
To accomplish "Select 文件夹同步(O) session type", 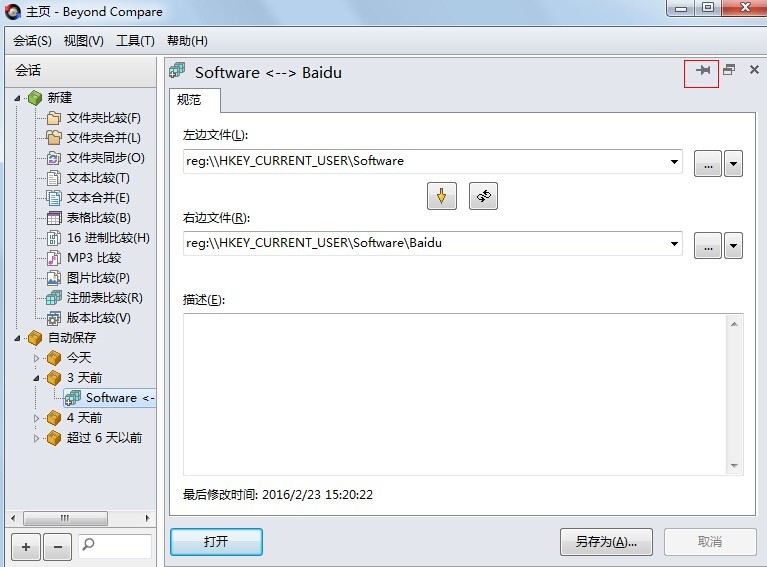I will tap(105, 158).
